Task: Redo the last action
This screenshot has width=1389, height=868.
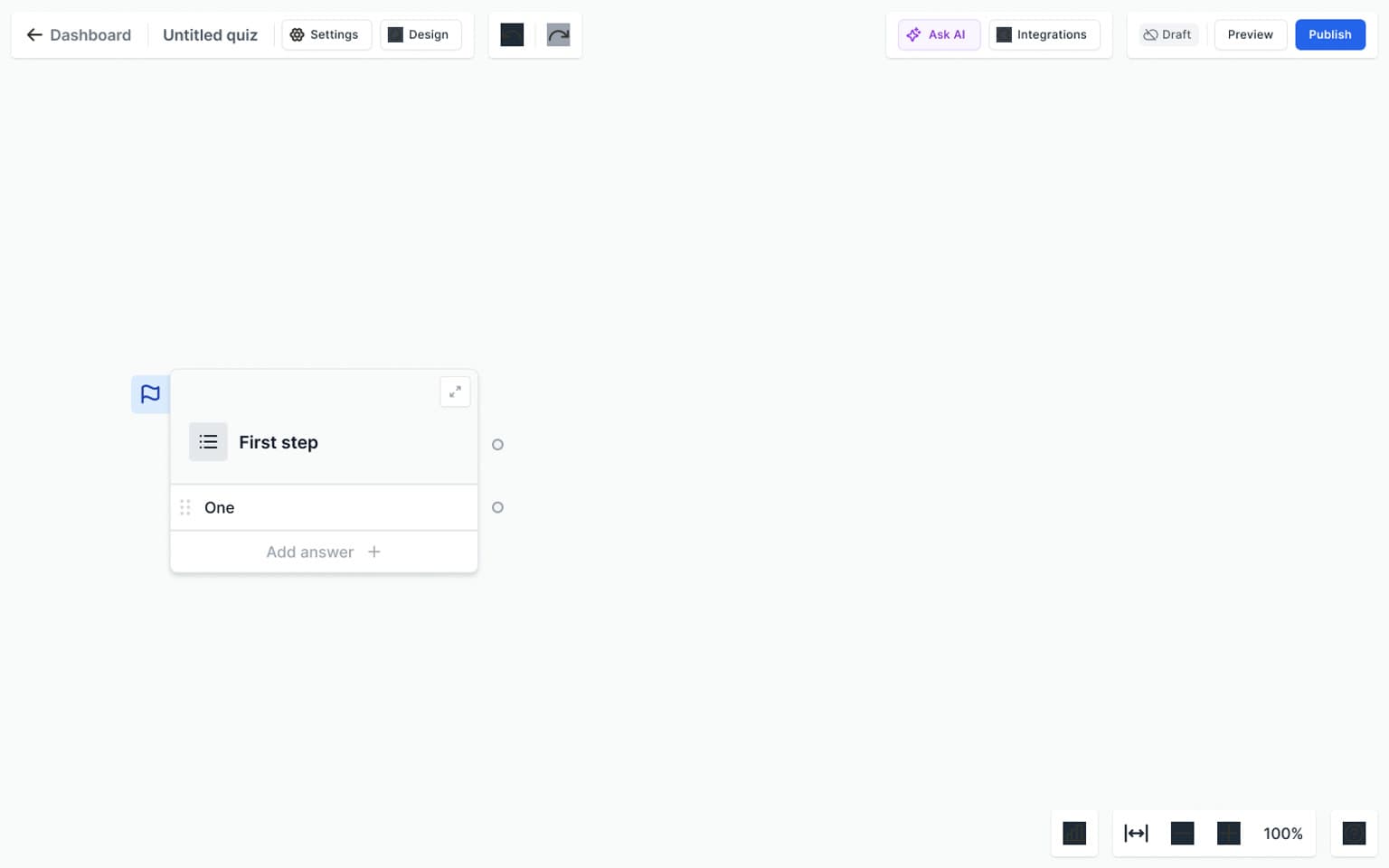Action: pyautogui.click(x=558, y=34)
